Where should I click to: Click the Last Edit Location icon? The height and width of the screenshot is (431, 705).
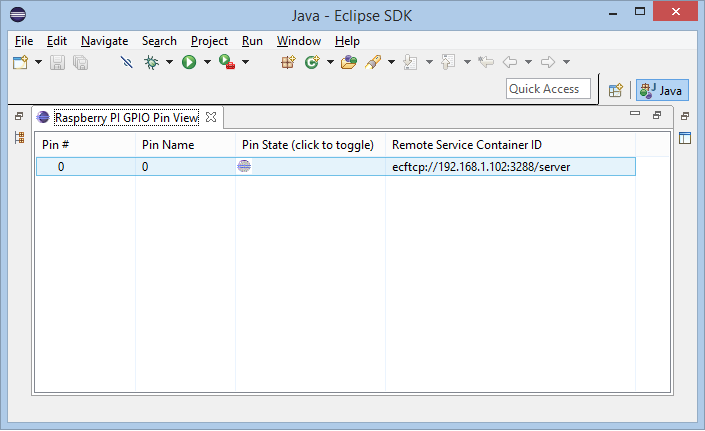(x=486, y=62)
